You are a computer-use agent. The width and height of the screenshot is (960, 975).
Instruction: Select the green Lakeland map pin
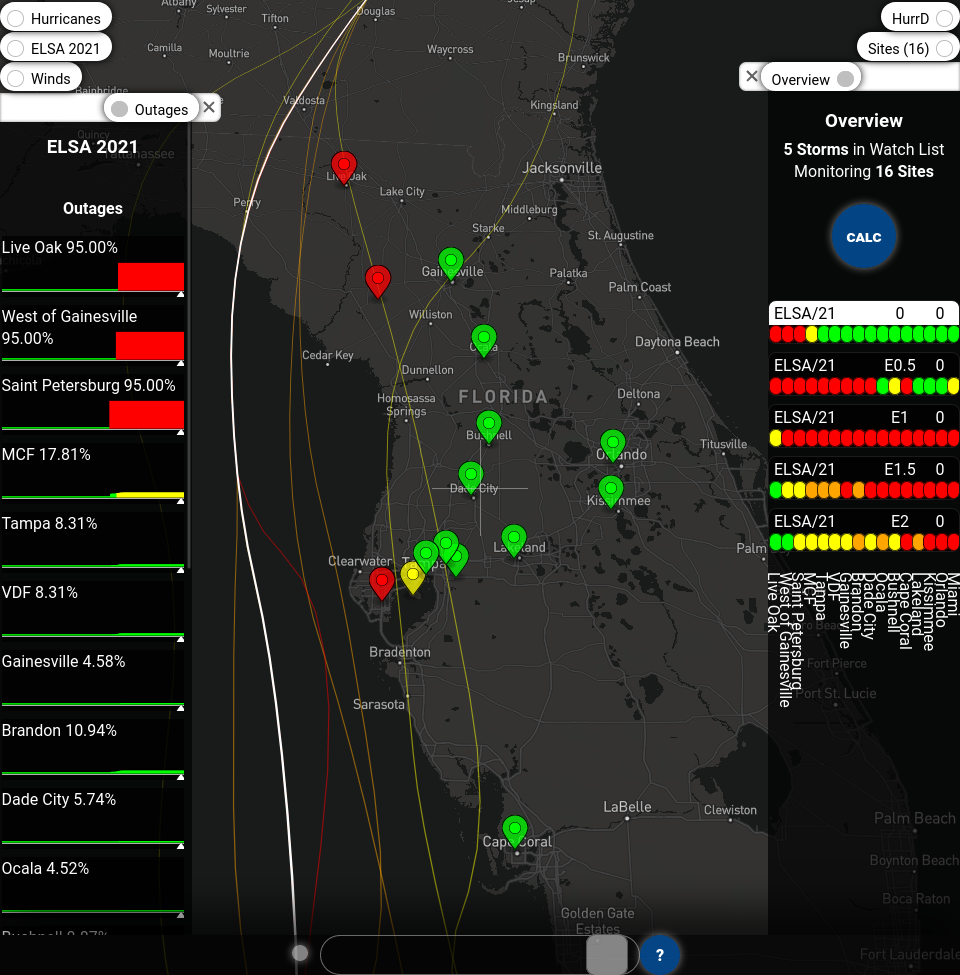514,539
